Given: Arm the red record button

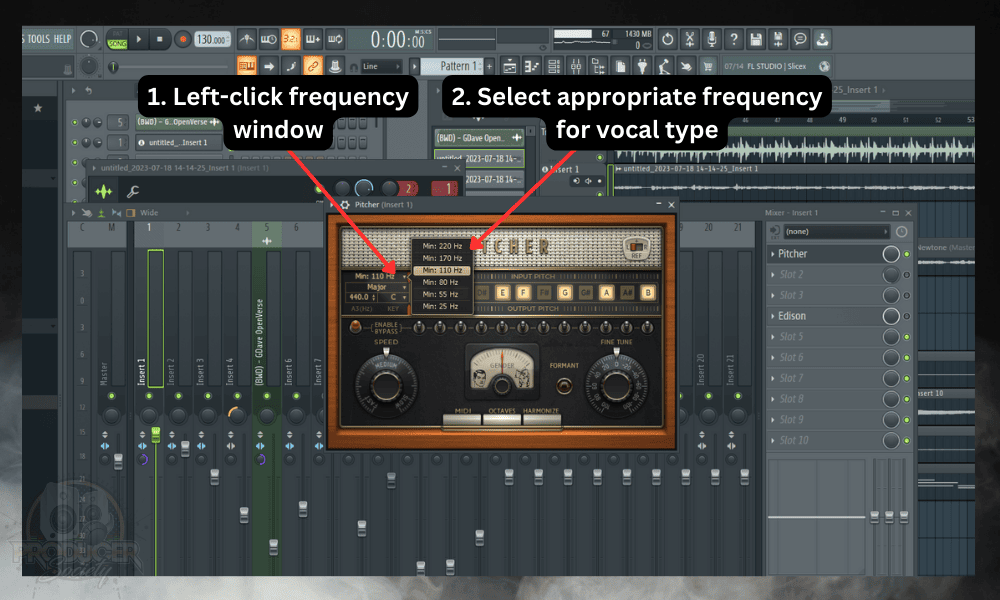Looking at the screenshot, I should pyautogui.click(x=182, y=40).
